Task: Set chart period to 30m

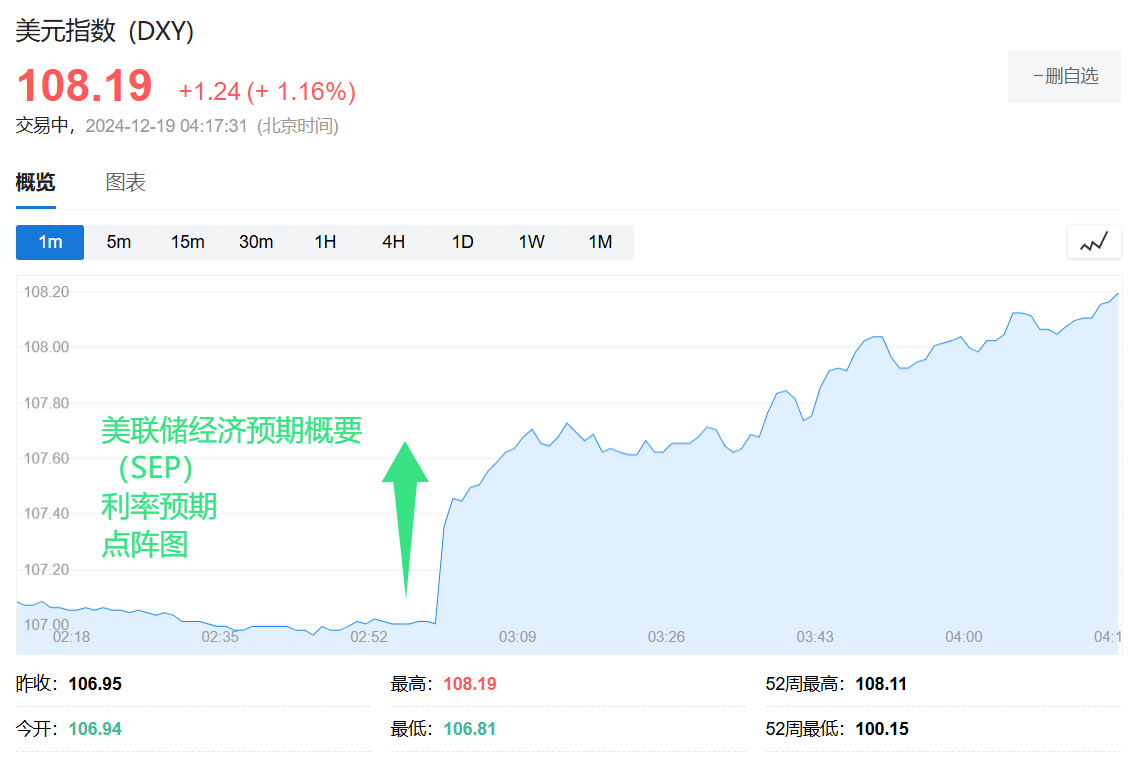Action: point(256,242)
